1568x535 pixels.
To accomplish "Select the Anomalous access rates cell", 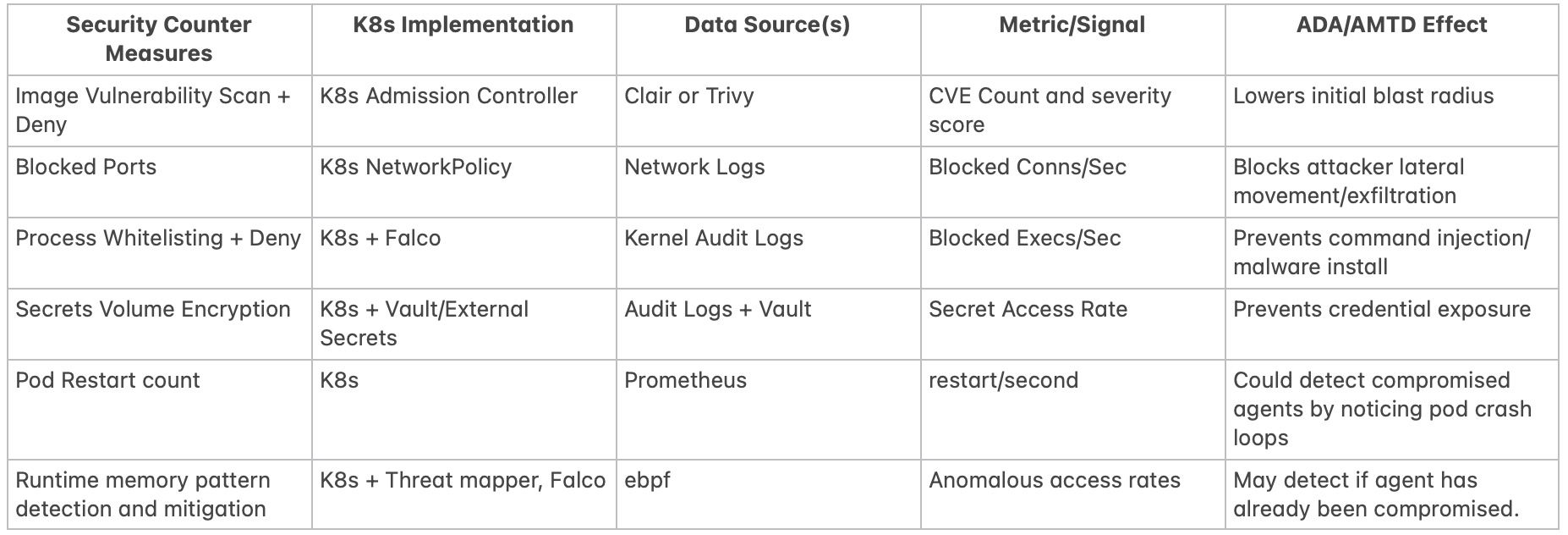I will pyautogui.click(x=1054, y=481).
